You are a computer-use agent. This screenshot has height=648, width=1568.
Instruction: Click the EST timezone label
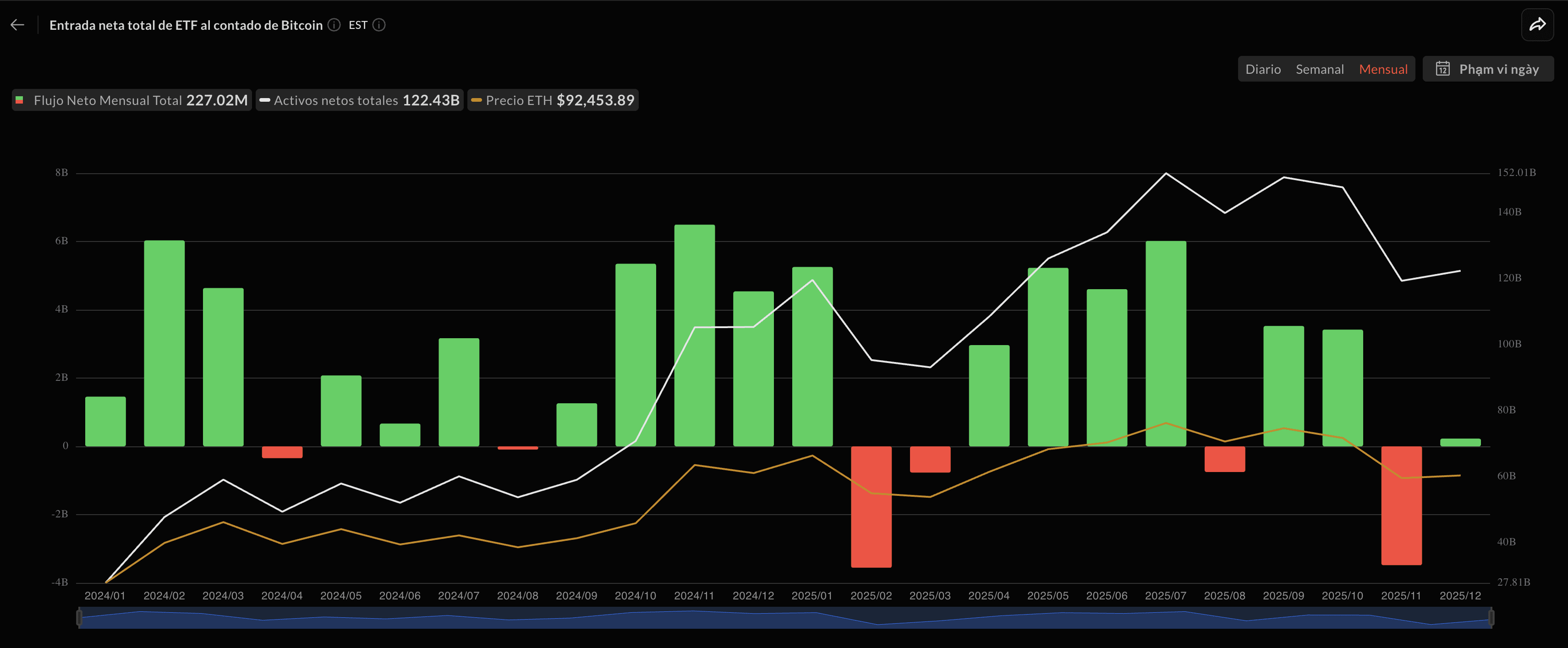pyautogui.click(x=358, y=25)
